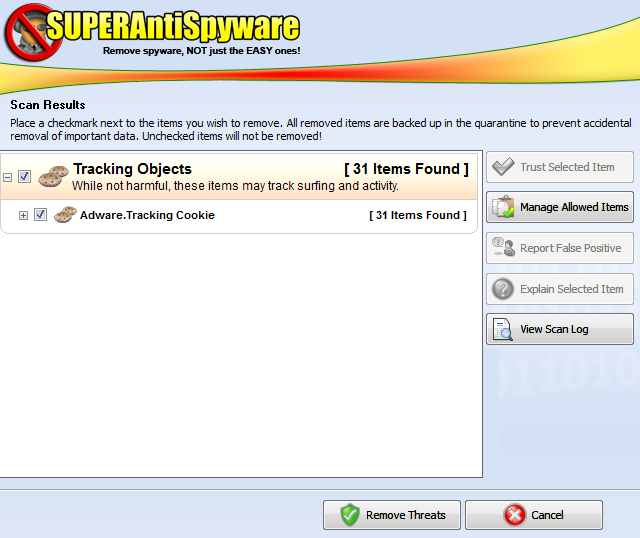The height and width of the screenshot is (538, 640).
Task: Uncheck the Adware.Tracking Cookie checkbox
Action: pos(41,215)
